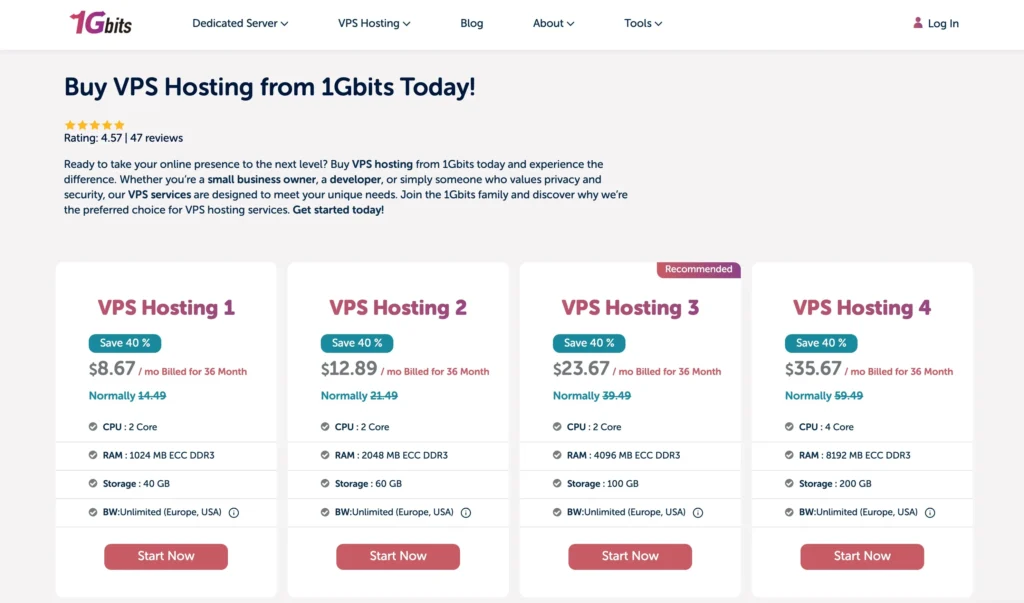
Task: Click the BW info icon in VPS Hosting 2
Action: (x=466, y=512)
